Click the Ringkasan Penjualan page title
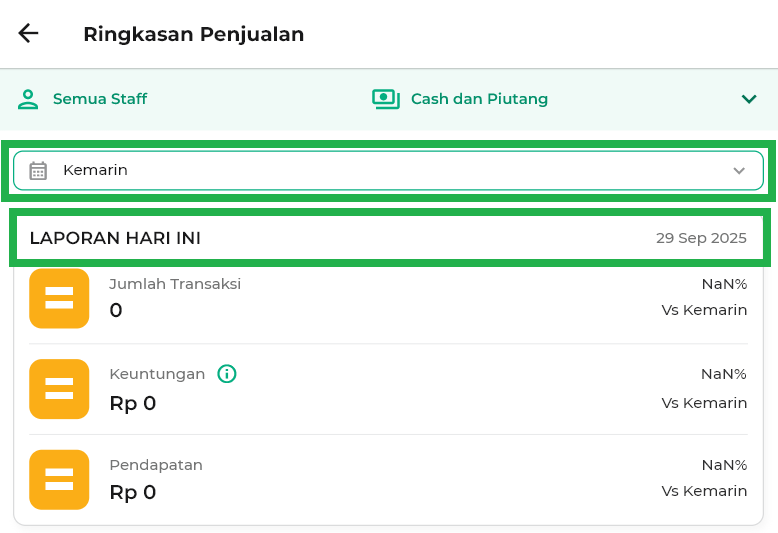Viewport: 778px width, 533px height. (x=193, y=34)
